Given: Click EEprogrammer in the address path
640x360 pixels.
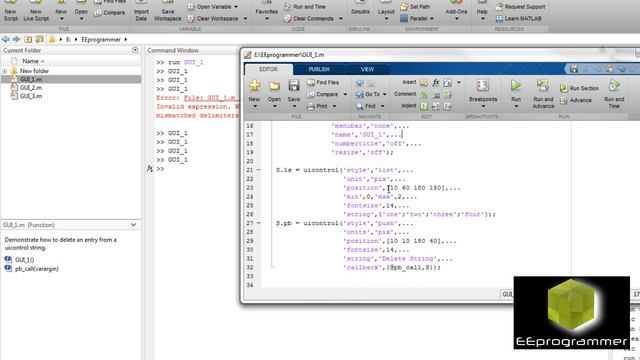Looking at the screenshot, I should 101,40.
